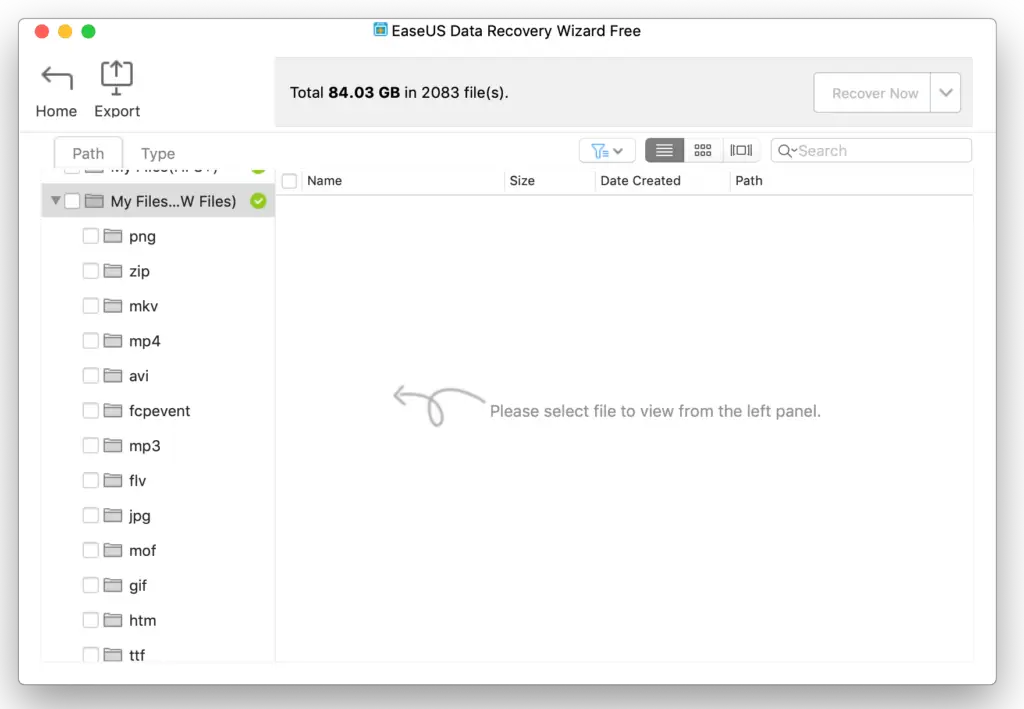Click the 'png' folder label

click(x=142, y=237)
